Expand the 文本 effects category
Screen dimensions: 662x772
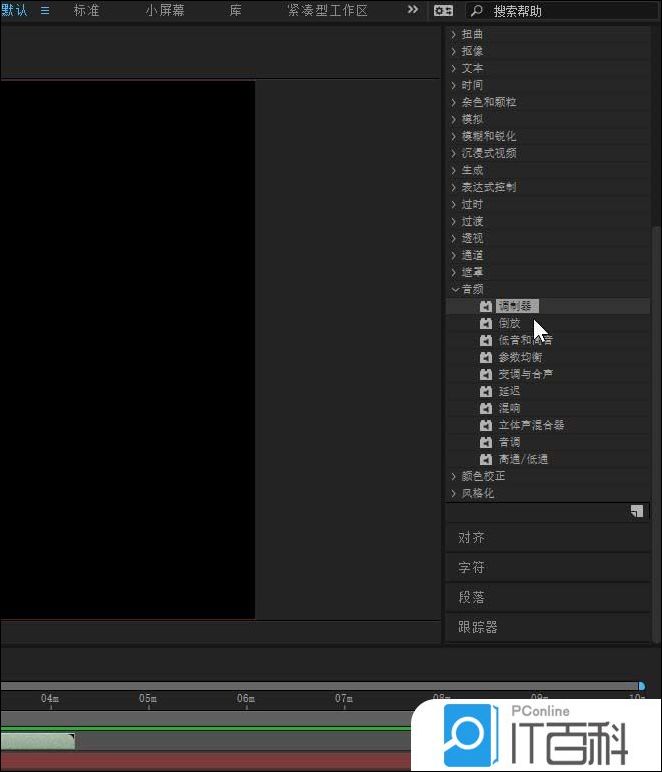(x=454, y=68)
